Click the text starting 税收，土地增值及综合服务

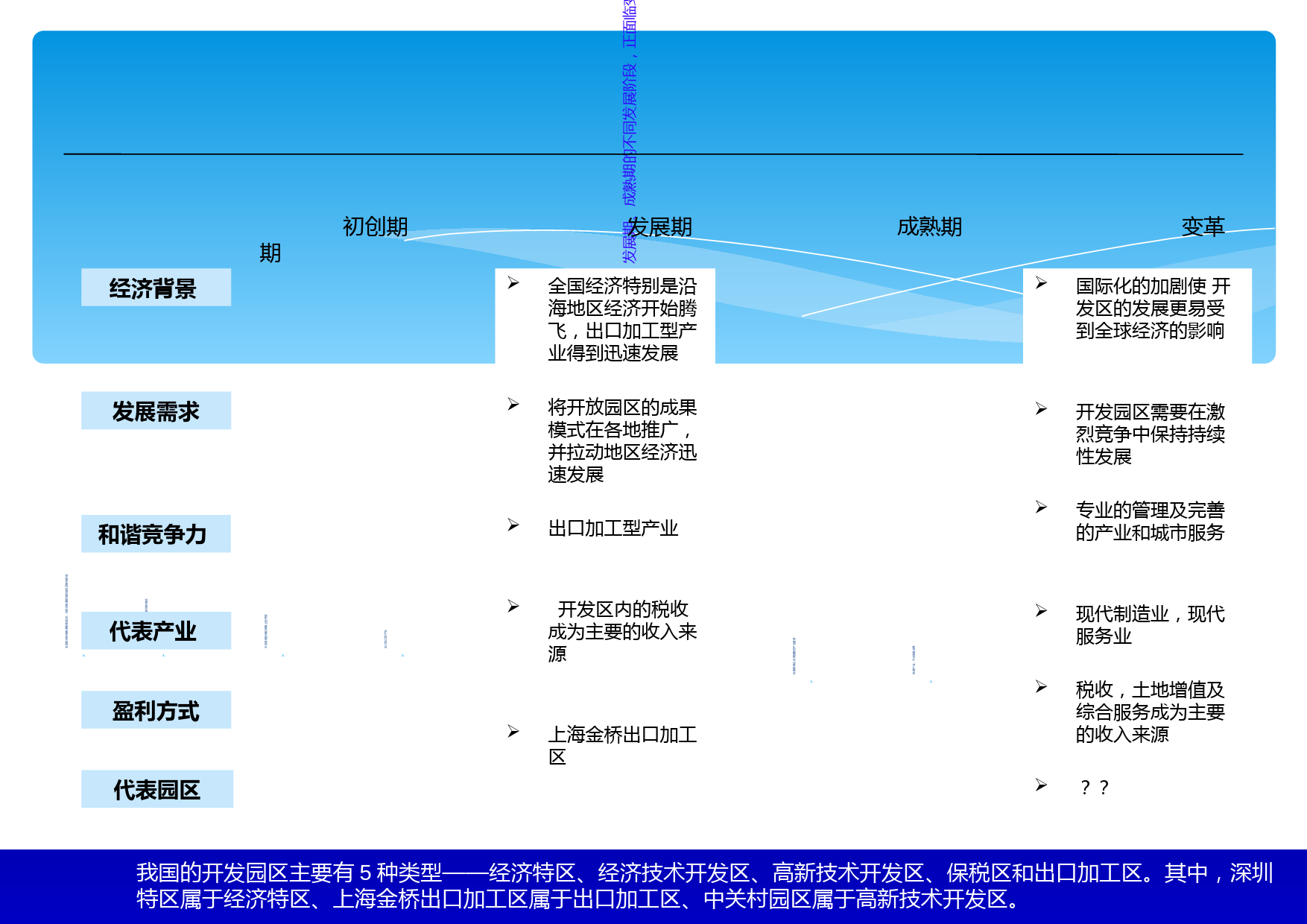[1150, 712]
